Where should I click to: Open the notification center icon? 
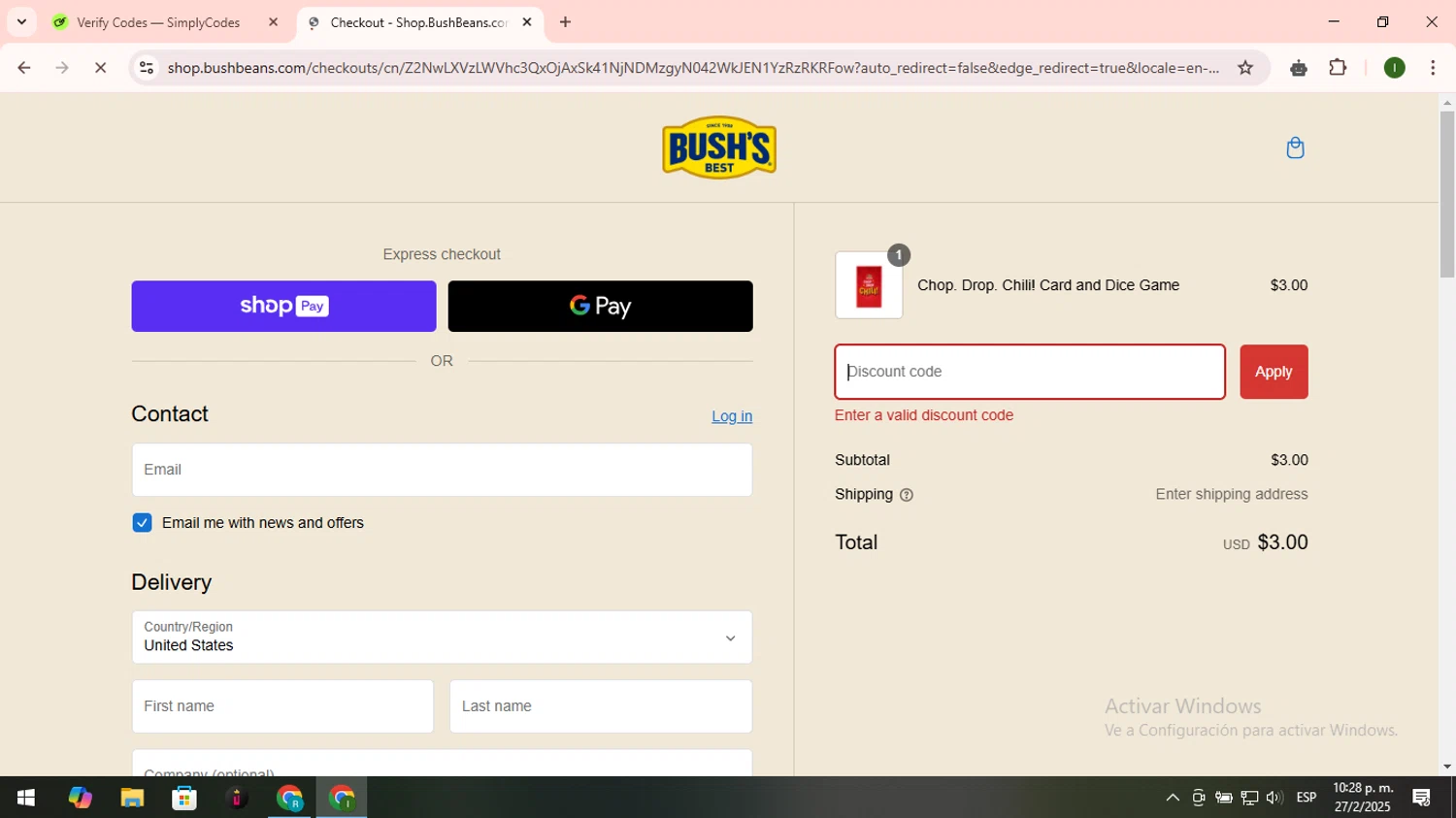[1422, 798]
